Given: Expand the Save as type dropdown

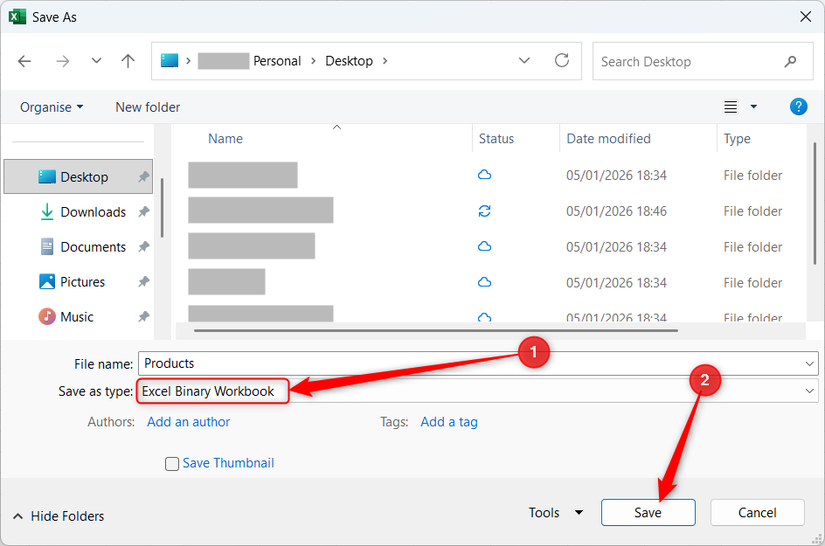Looking at the screenshot, I should coord(809,392).
